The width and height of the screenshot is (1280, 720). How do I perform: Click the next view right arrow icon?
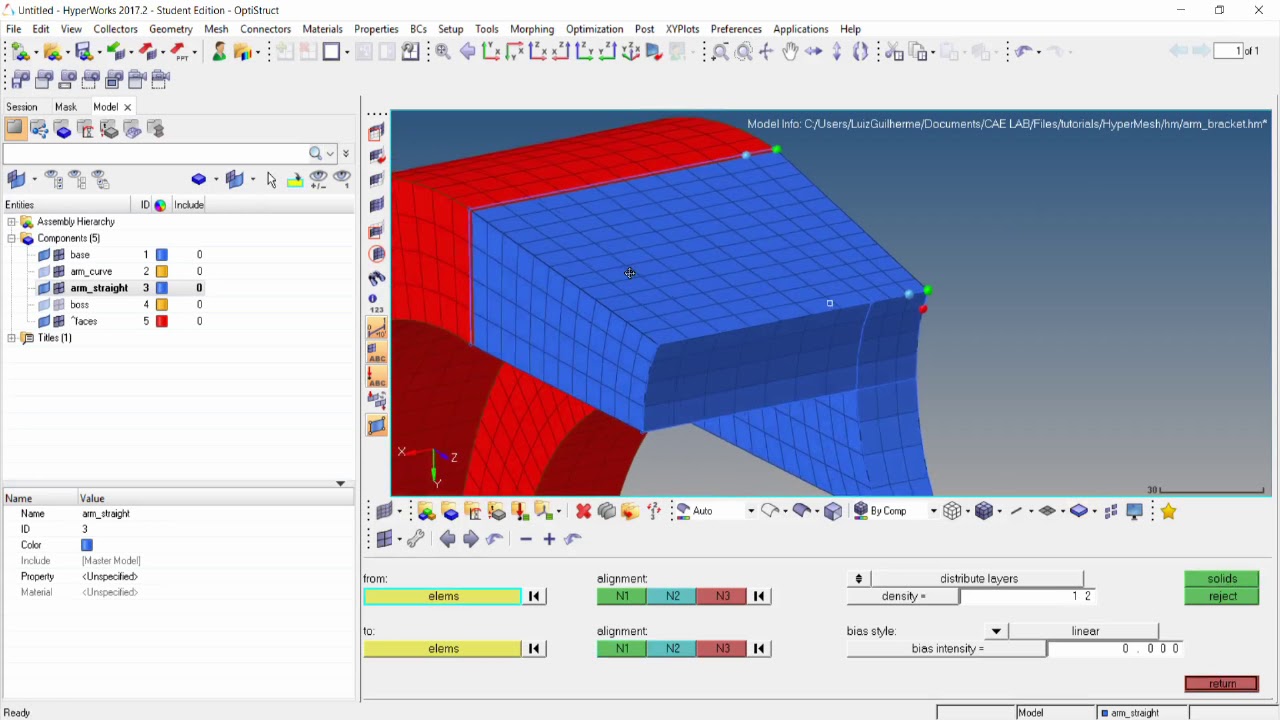(x=470, y=539)
